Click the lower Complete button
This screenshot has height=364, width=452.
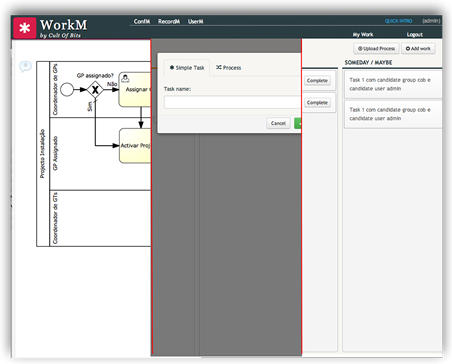317,102
